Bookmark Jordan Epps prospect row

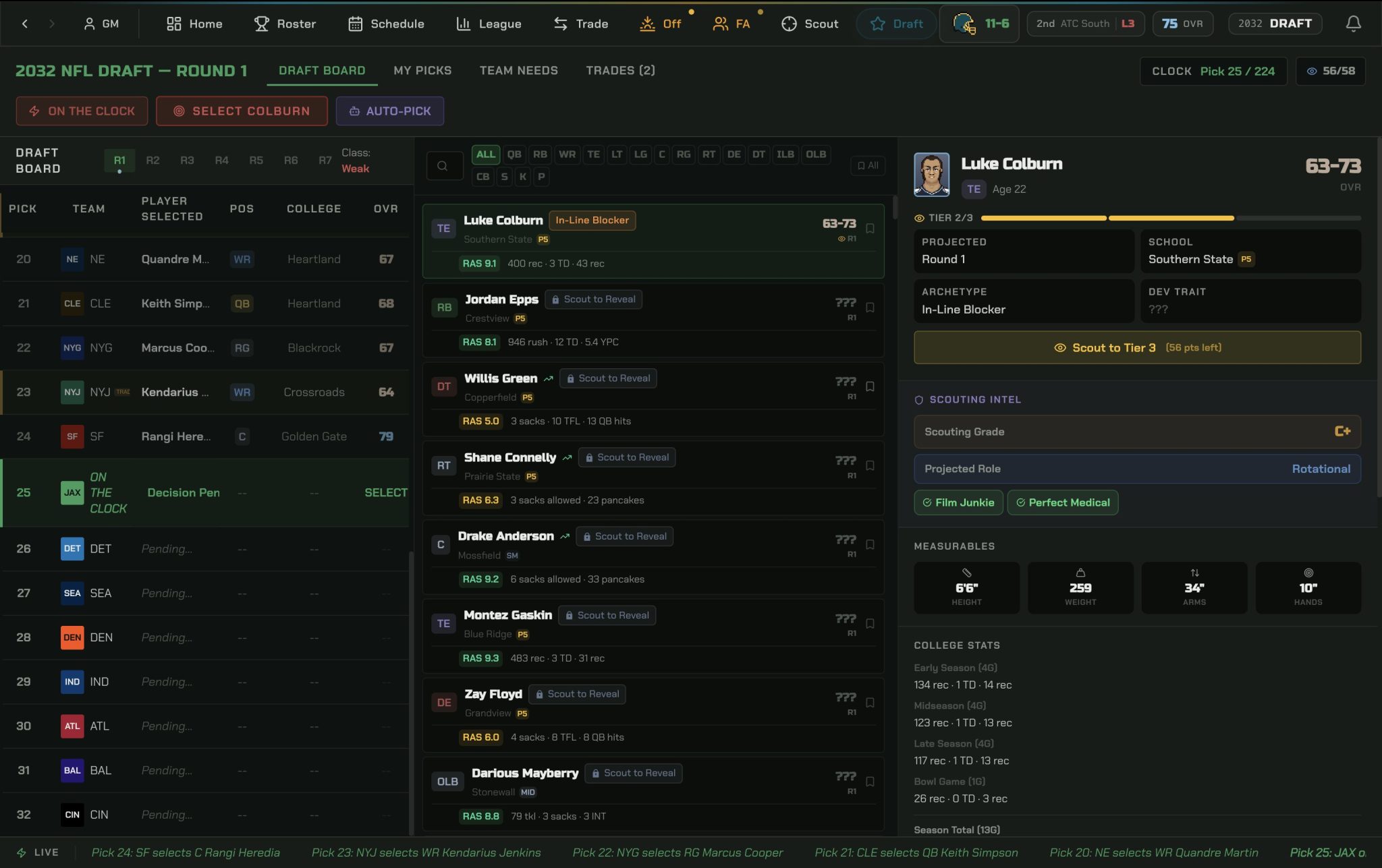tap(870, 308)
